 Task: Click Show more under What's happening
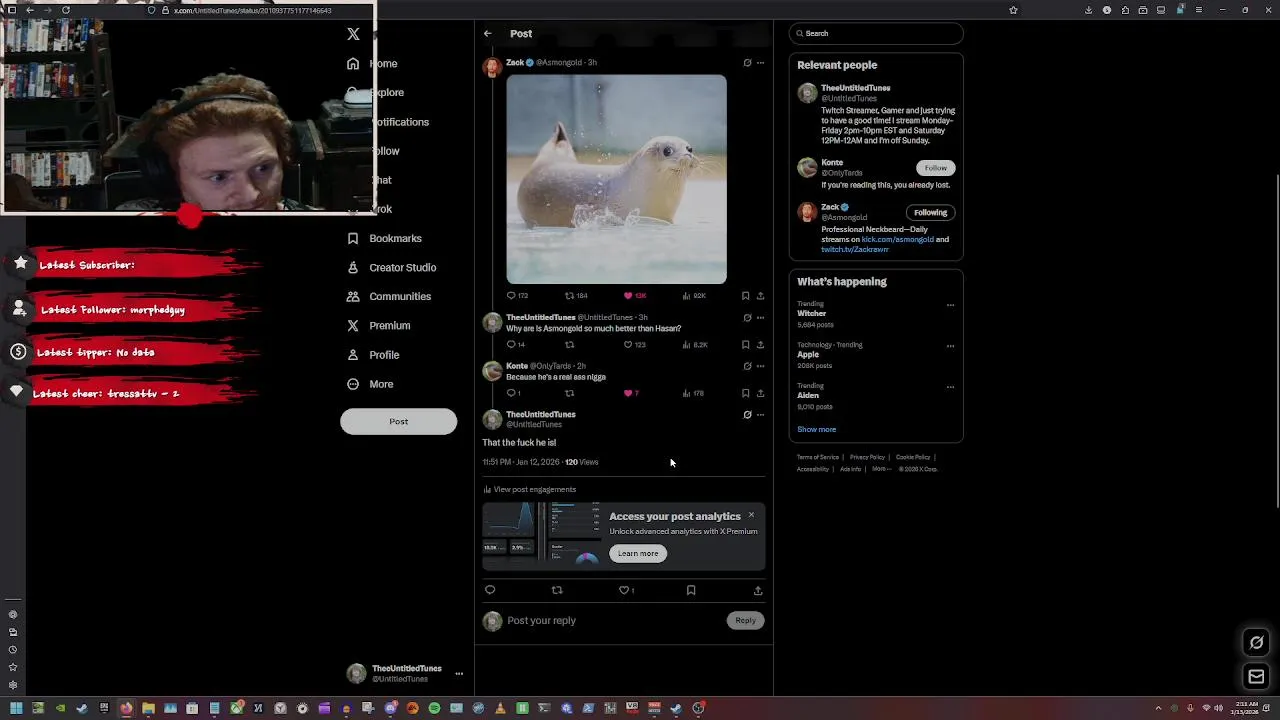coord(817,430)
